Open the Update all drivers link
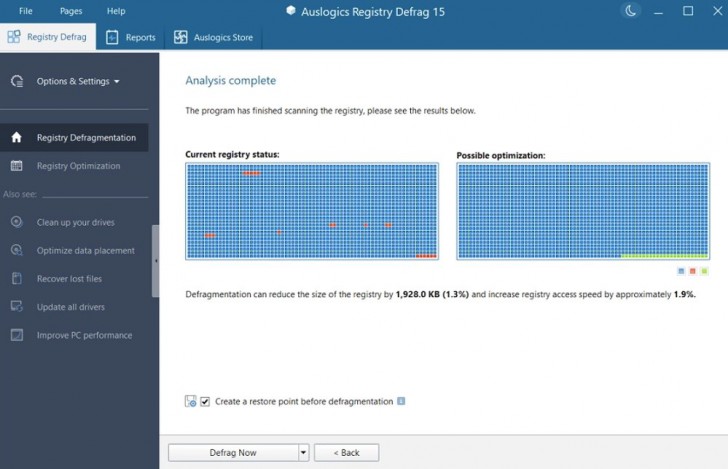Image resolution: width=728 pixels, height=469 pixels. tap(71, 307)
